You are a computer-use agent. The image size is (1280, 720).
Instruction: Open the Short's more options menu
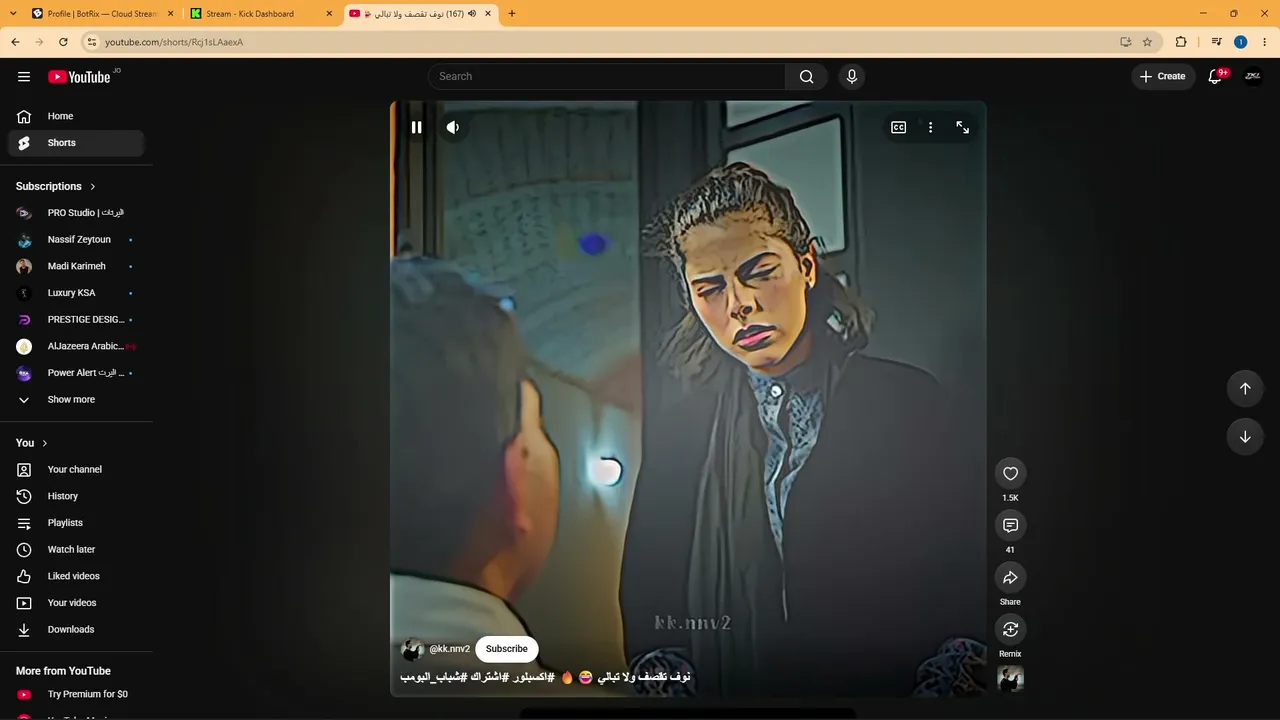[931, 128]
